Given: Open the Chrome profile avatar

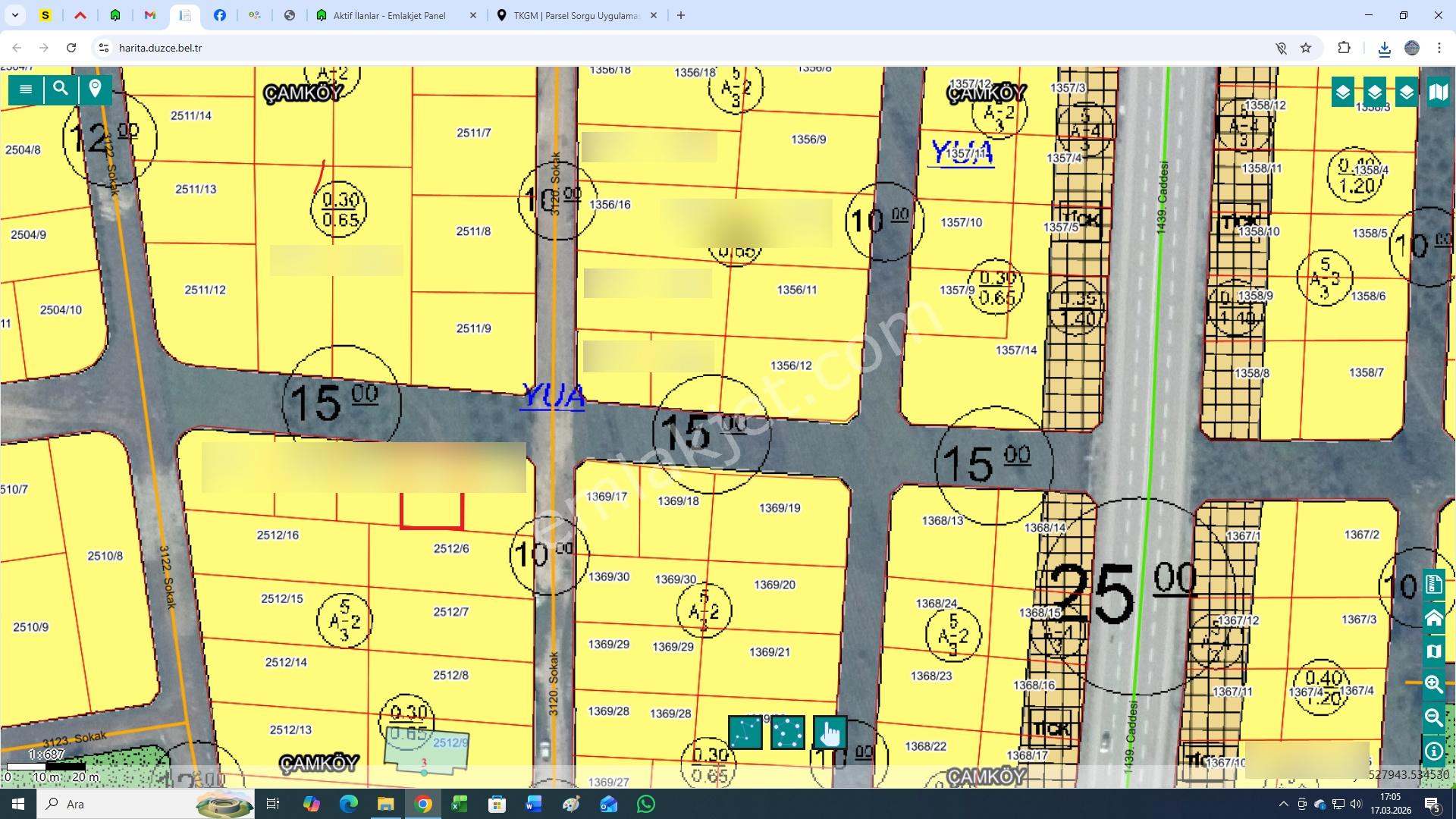Looking at the screenshot, I should tap(1412, 48).
